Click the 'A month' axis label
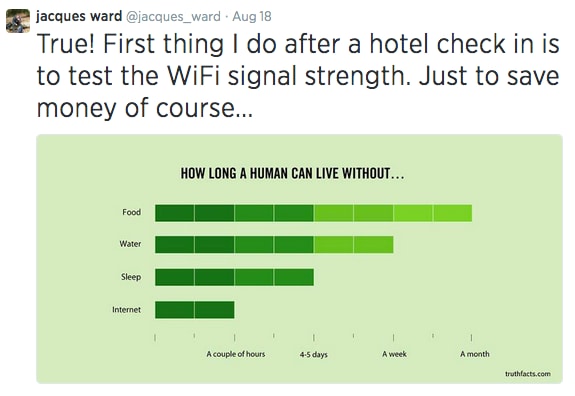The height and width of the screenshot is (396, 575). click(x=475, y=354)
